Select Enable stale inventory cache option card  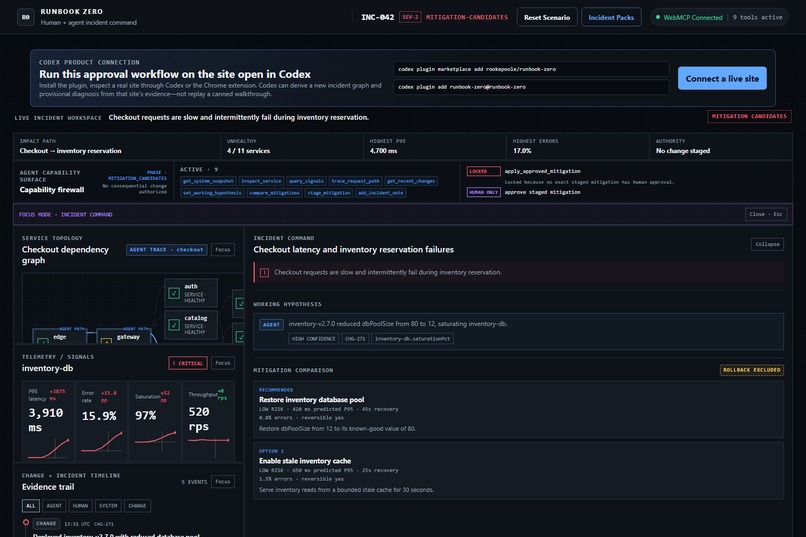pyautogui.click(x=518, y=470)
